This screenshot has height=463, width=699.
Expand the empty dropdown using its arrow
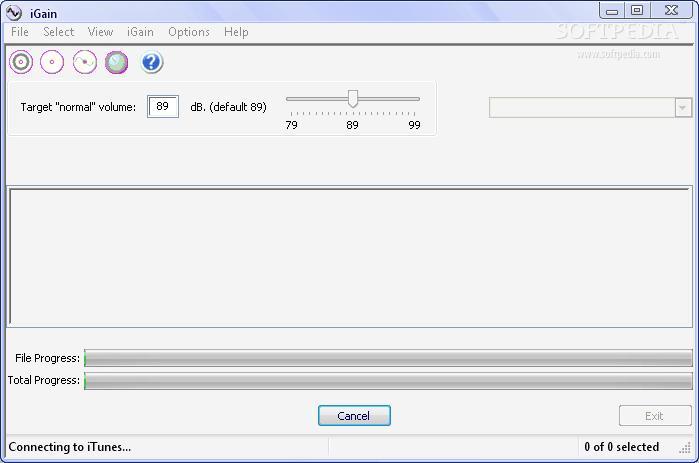click(683, 107)
